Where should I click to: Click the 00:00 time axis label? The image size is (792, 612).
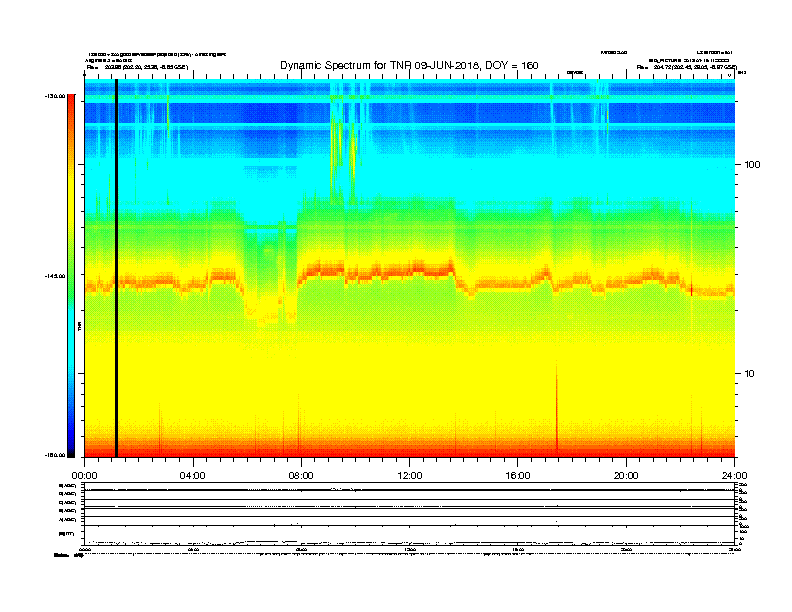[84, 476]
